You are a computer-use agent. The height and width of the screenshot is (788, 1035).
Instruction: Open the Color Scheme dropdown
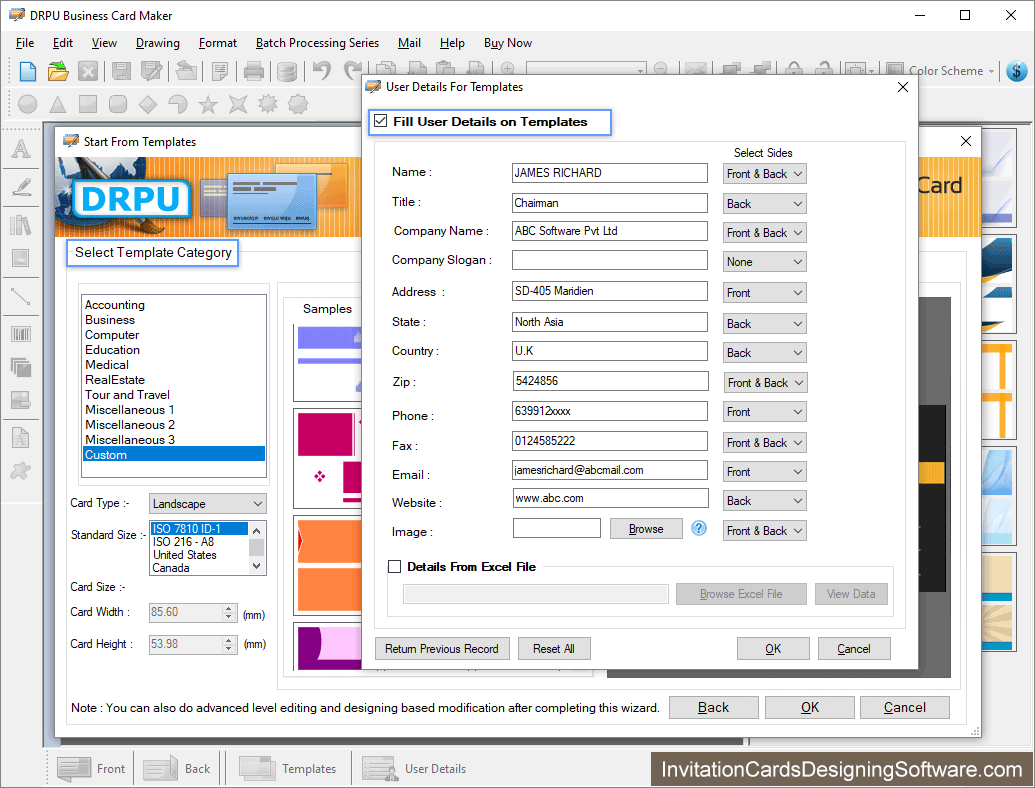click(x=951, y=71)
